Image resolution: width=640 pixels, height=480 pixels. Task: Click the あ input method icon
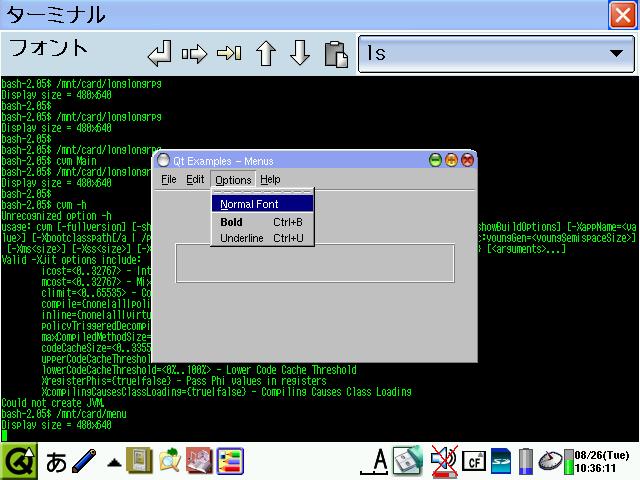(56, 462)
